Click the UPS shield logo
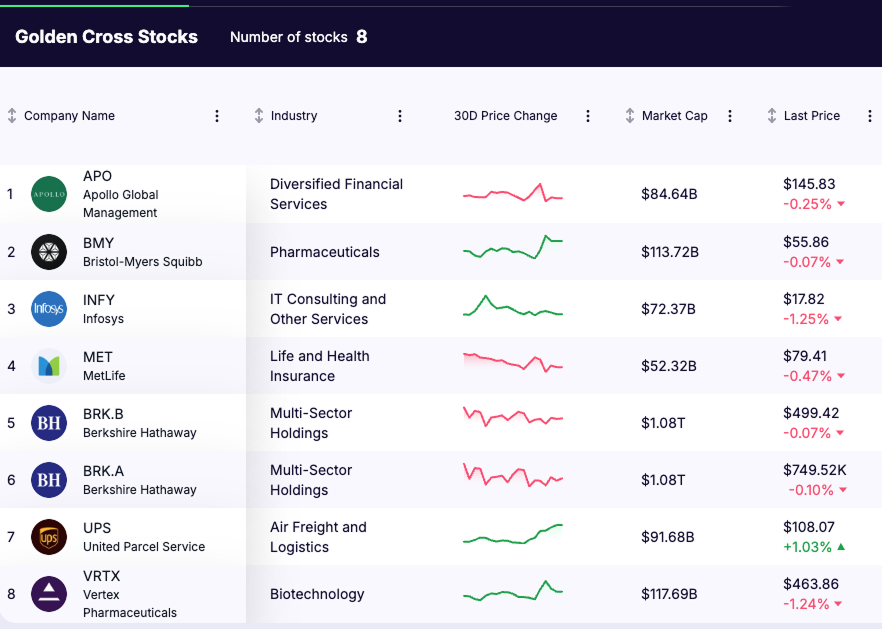The width and height of the screenshot is (882, 629). click(48, 536)
